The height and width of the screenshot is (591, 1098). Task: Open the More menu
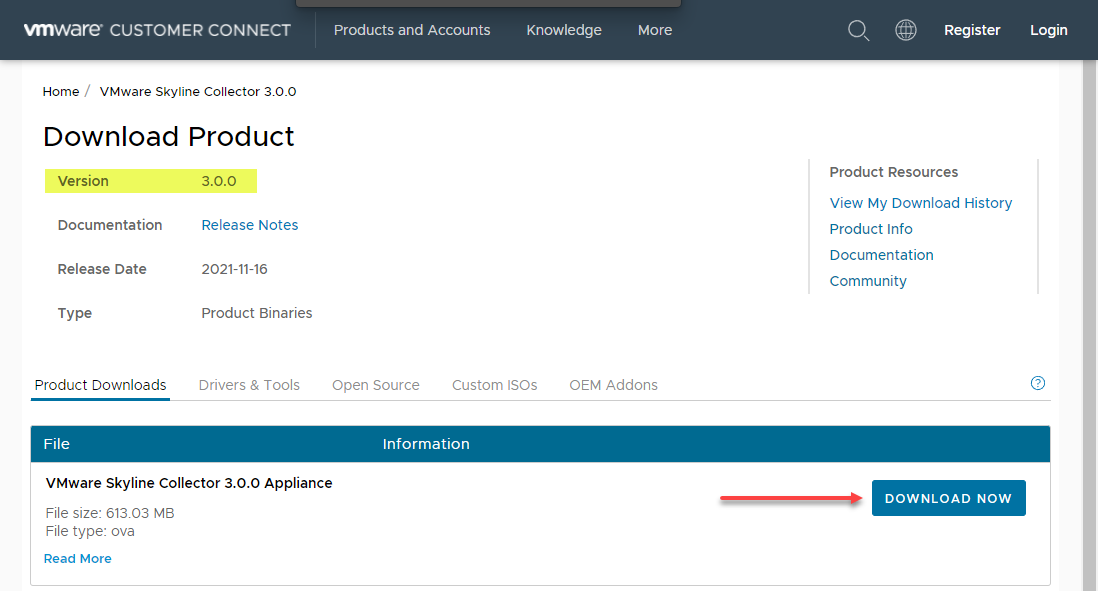click(x=655, y=30)
